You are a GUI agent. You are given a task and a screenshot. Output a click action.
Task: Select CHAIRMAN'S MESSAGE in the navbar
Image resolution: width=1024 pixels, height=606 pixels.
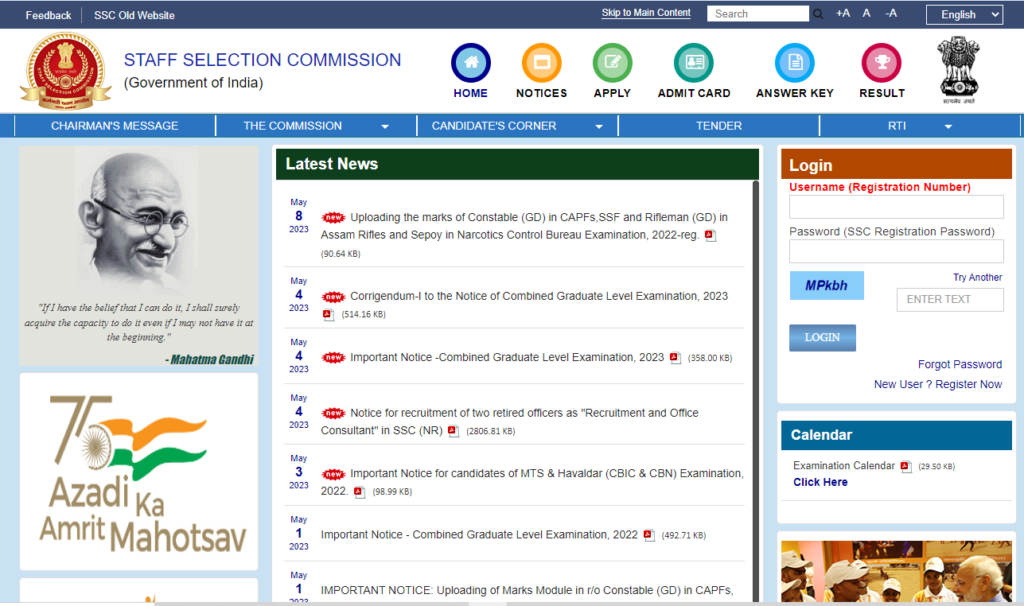(x=113, y=125)
